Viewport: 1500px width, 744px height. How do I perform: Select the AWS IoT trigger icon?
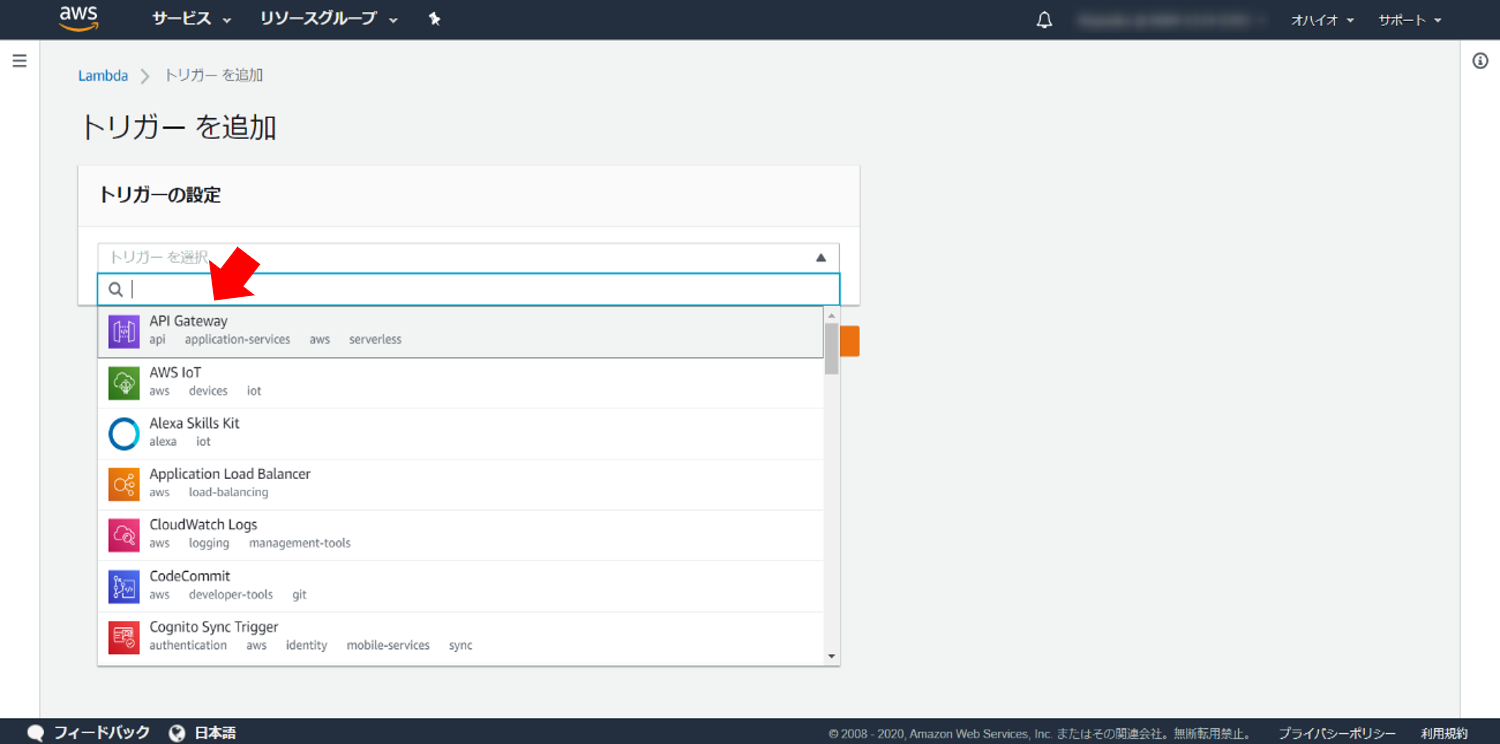point(124,383)
